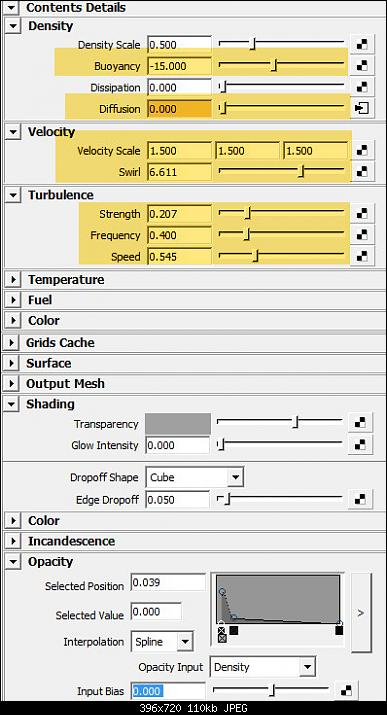This screenshot has width=387, height=715.
Task: Click the map button next to Transparency
Action: 360,423
